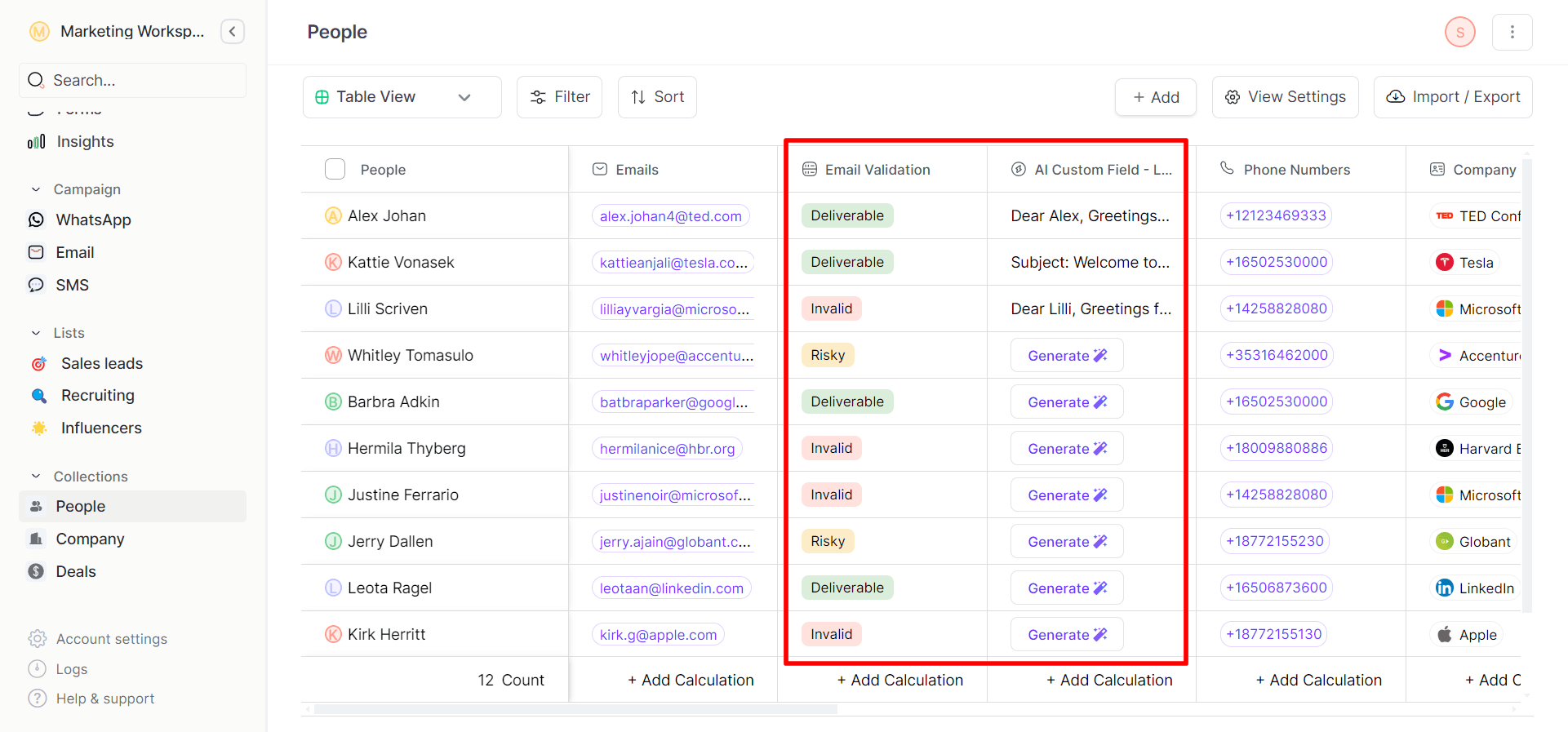Collapse the Campaign section
The image size is (1568, 732).
pyautogui.click(x=36, y=189)
